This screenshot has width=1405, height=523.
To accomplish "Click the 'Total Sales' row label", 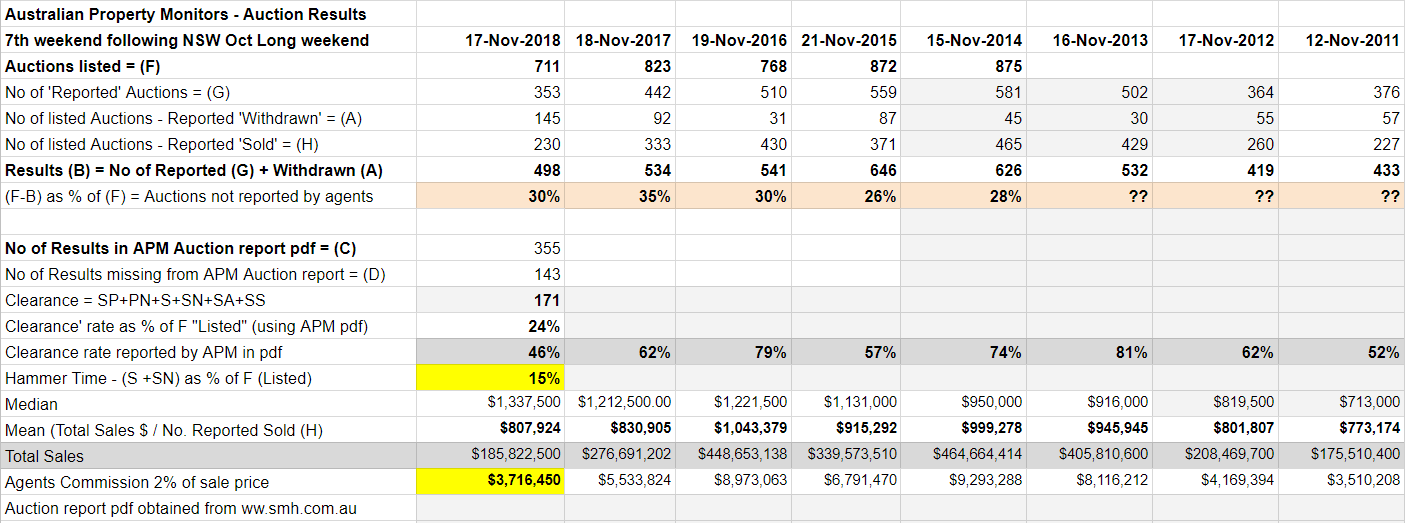I will point(45,456).
